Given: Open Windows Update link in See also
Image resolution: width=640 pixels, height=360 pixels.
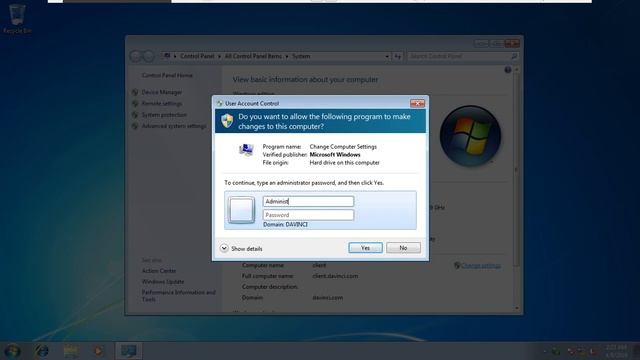Looking at the screenshot, I should [163, 282].
